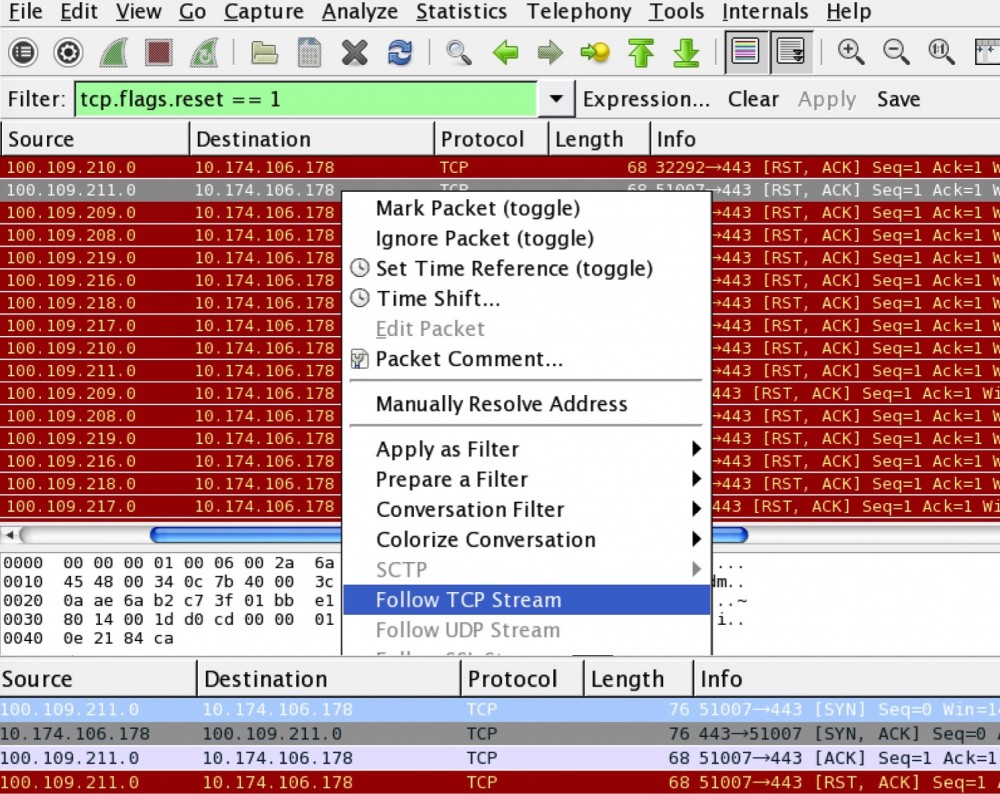
Task: Save the current filter
Action: coord(899,99)
